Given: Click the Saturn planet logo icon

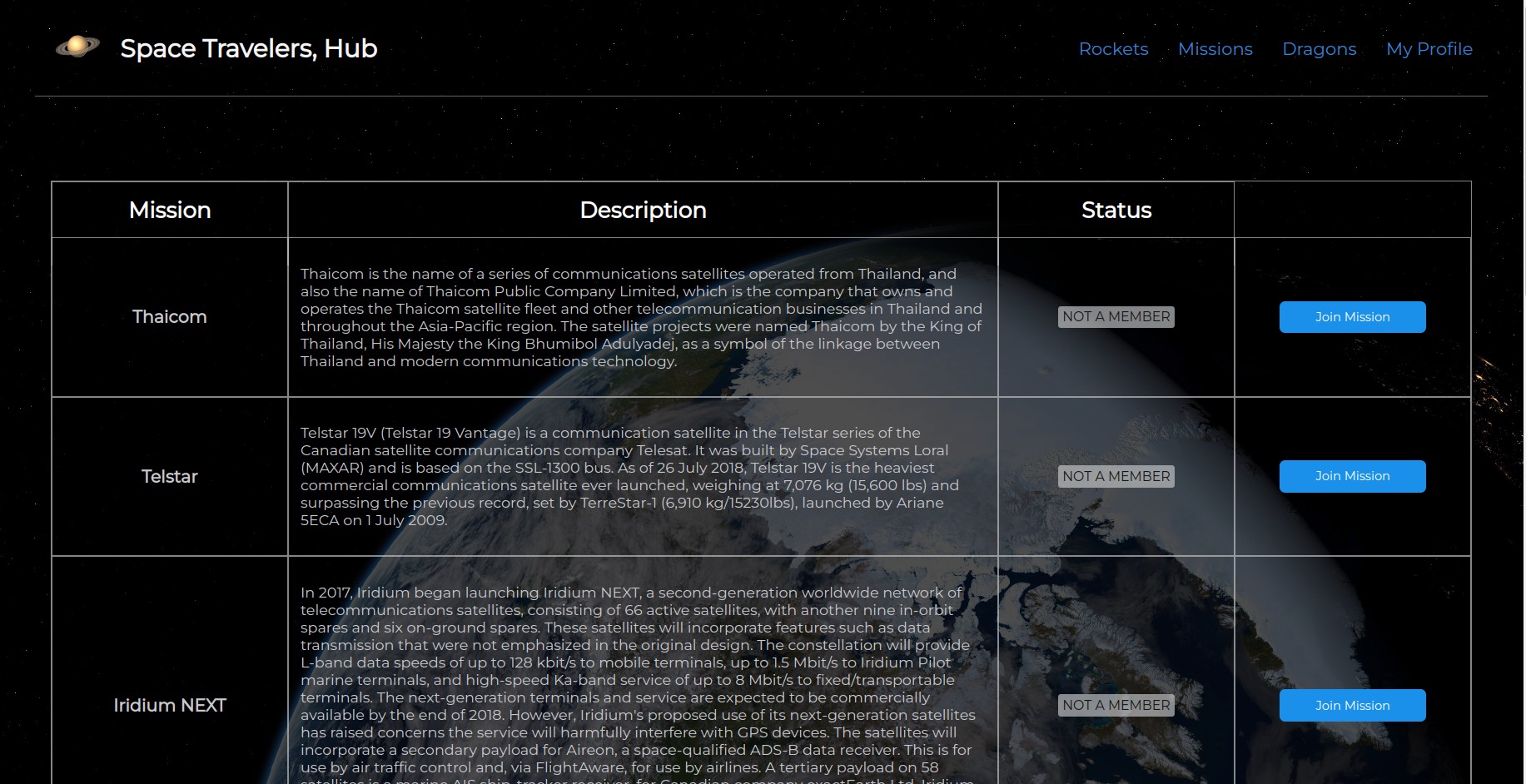Looking at the screenshot, I should [77, 47].
